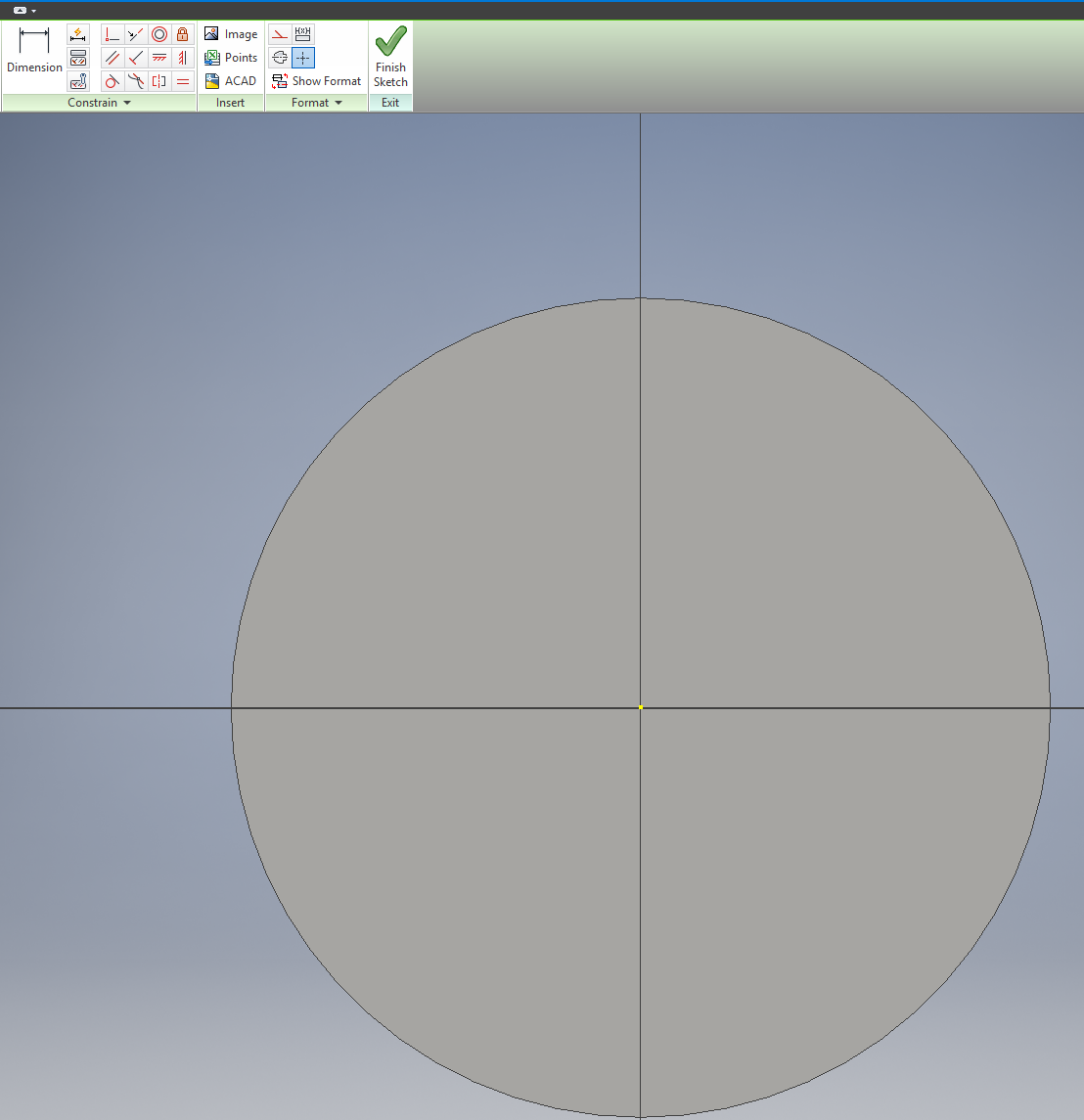Open the Points insert tool
This screenshot has width=1084, height=1120.
[x=231, y=57]
